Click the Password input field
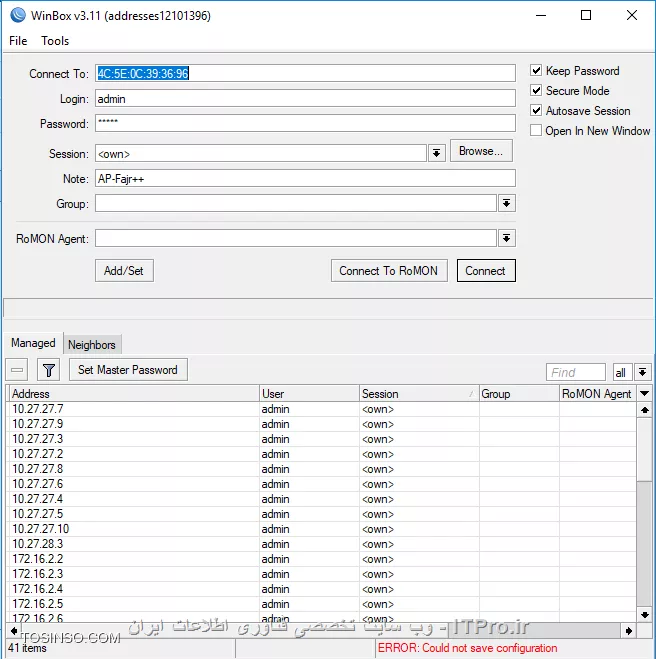The width and height of the screenshot is (656, 659). click(305, 123)
